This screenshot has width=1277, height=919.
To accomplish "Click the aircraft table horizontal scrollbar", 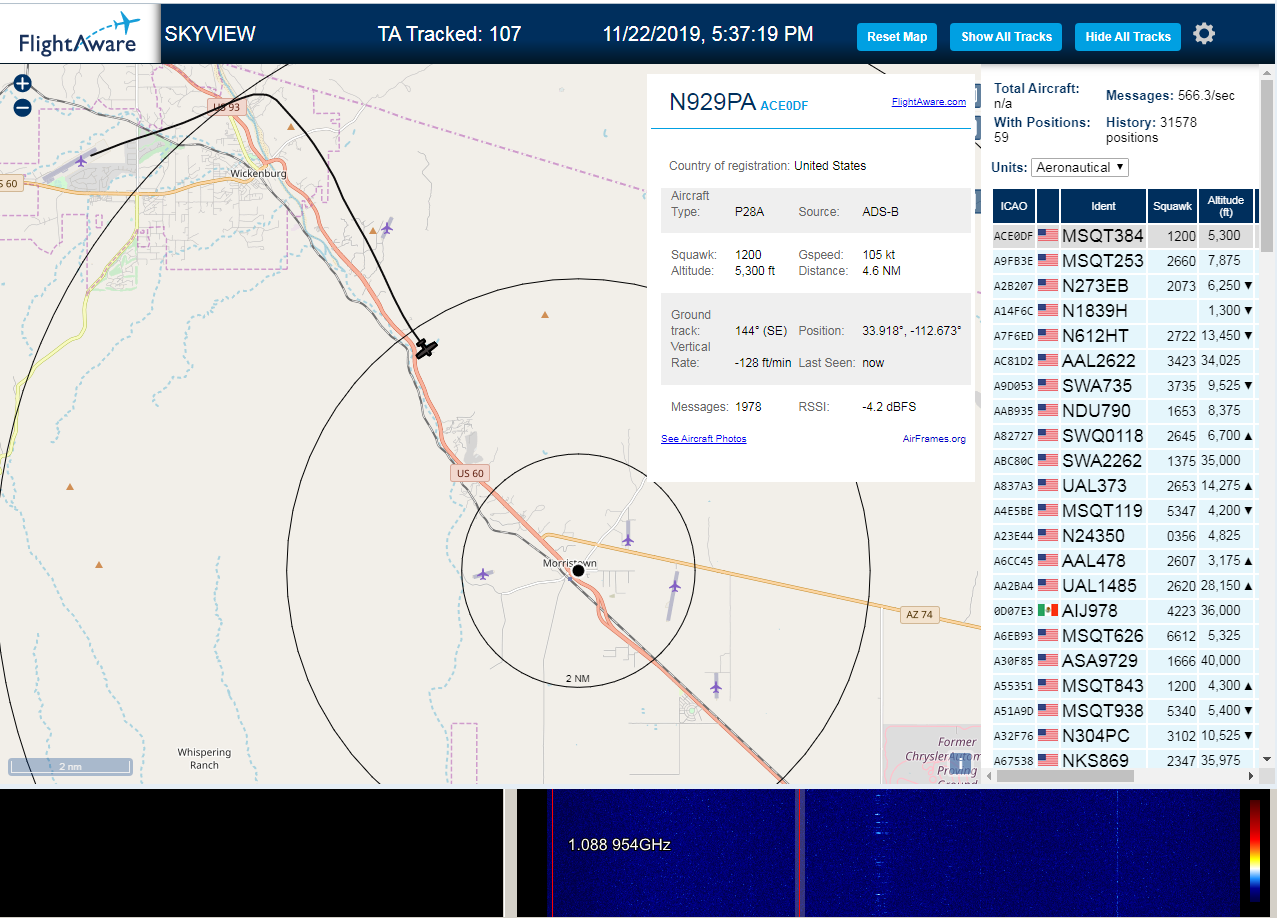I will tap(1066, 775).
